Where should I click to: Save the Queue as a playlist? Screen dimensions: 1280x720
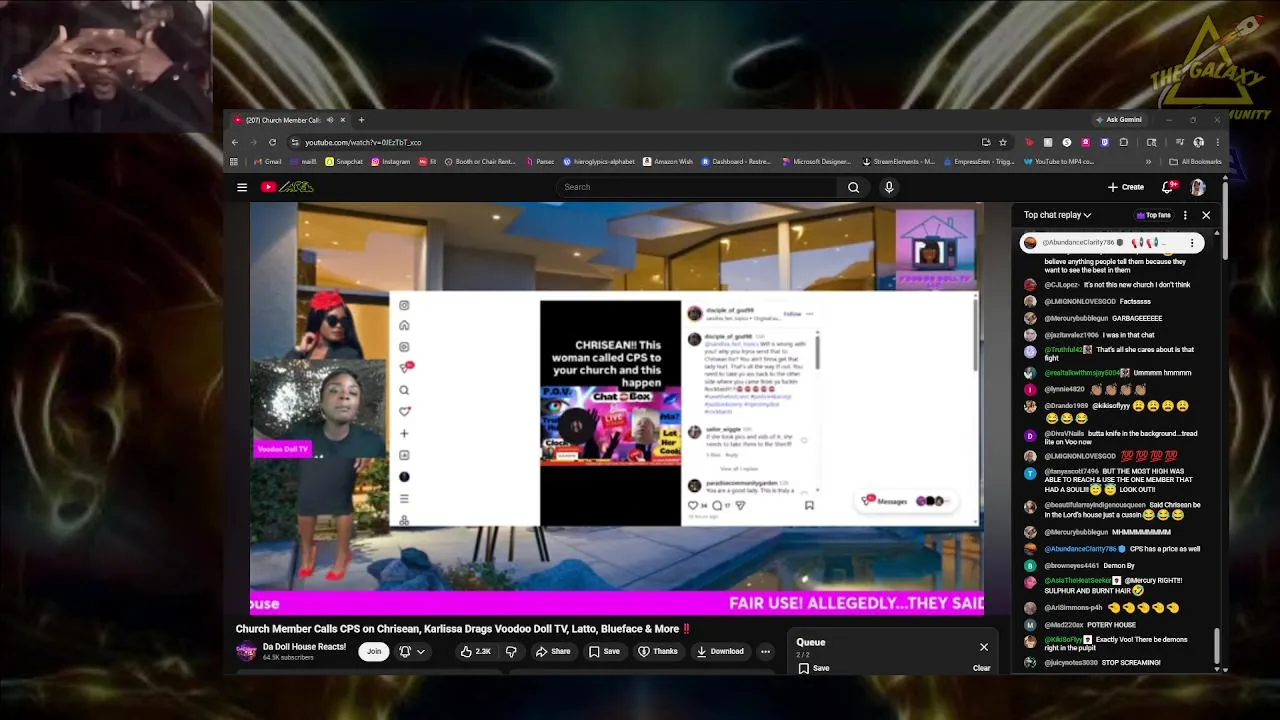814,668
